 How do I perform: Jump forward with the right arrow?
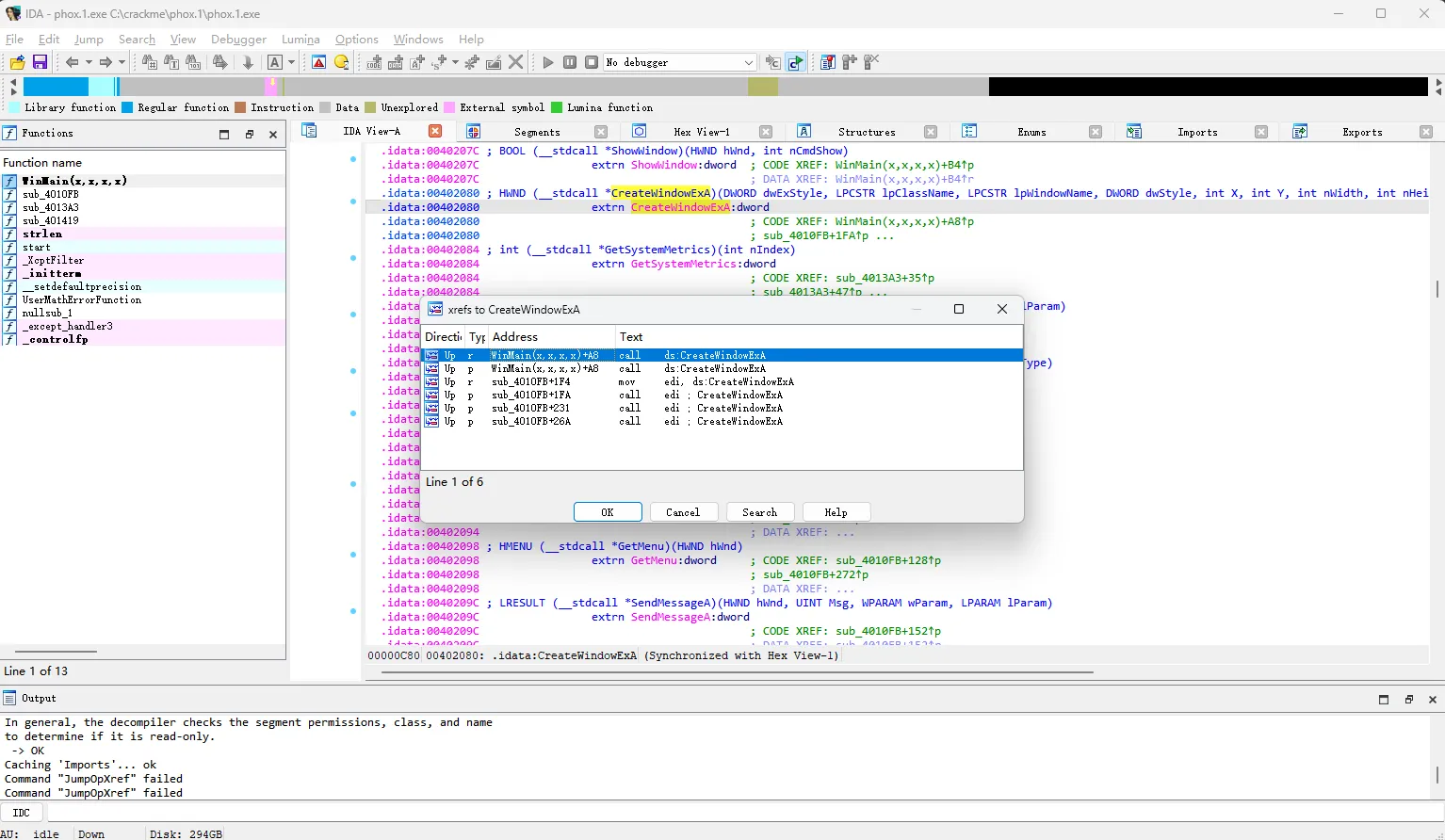point(106,62)
